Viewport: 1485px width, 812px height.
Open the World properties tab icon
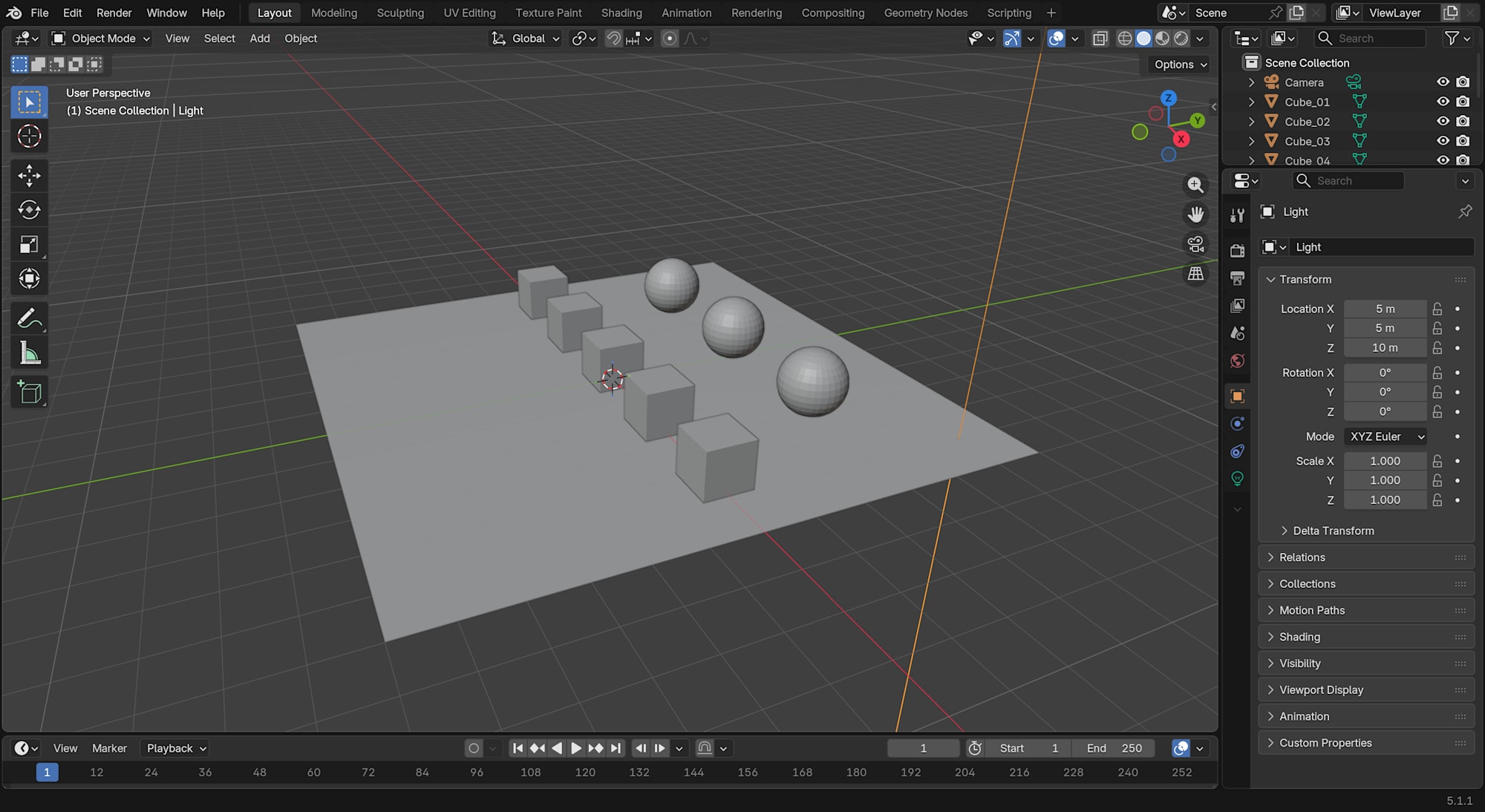pyautogui.click(x=1237, y=361)
